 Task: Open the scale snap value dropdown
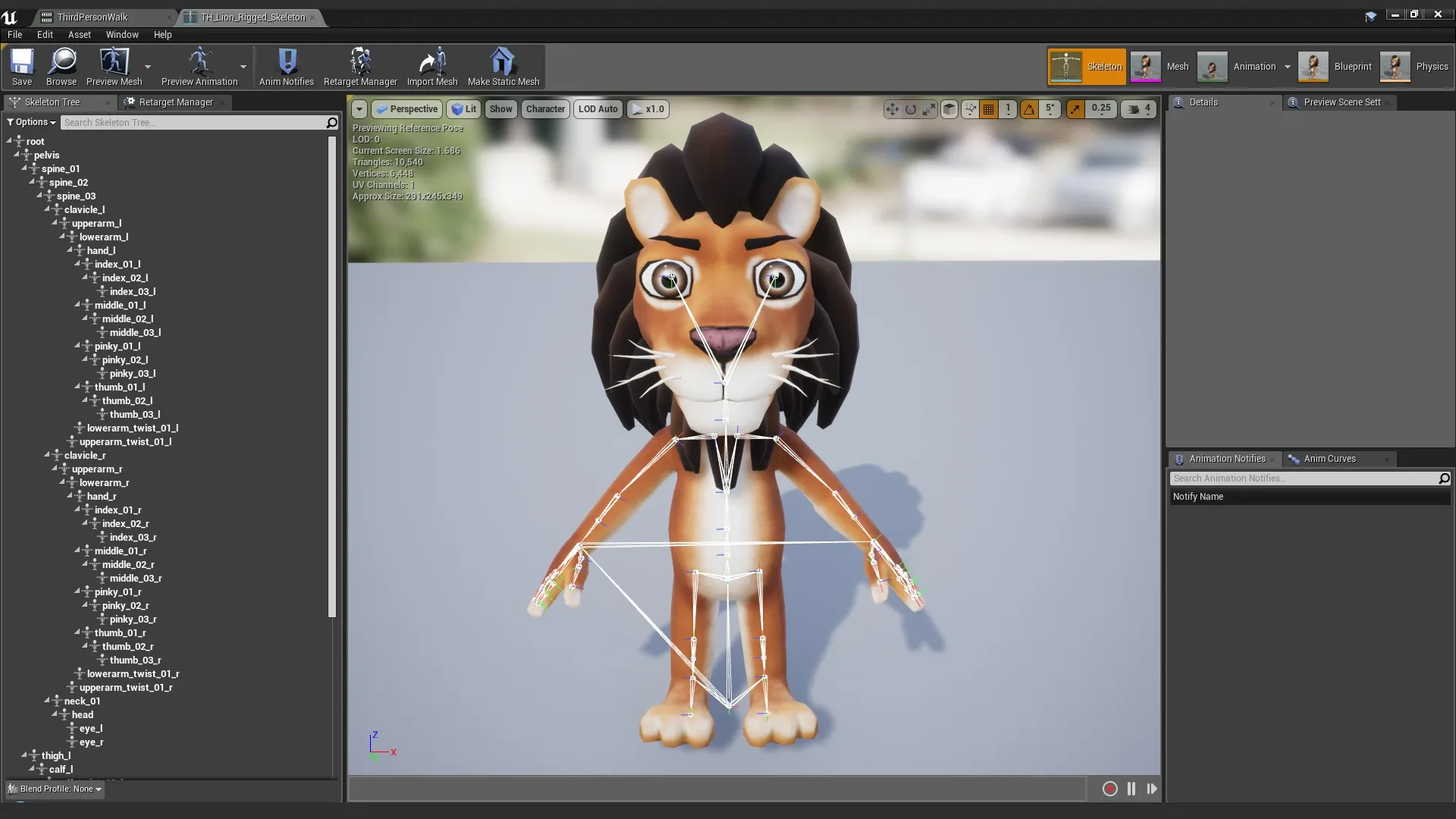pos(1101,108)
